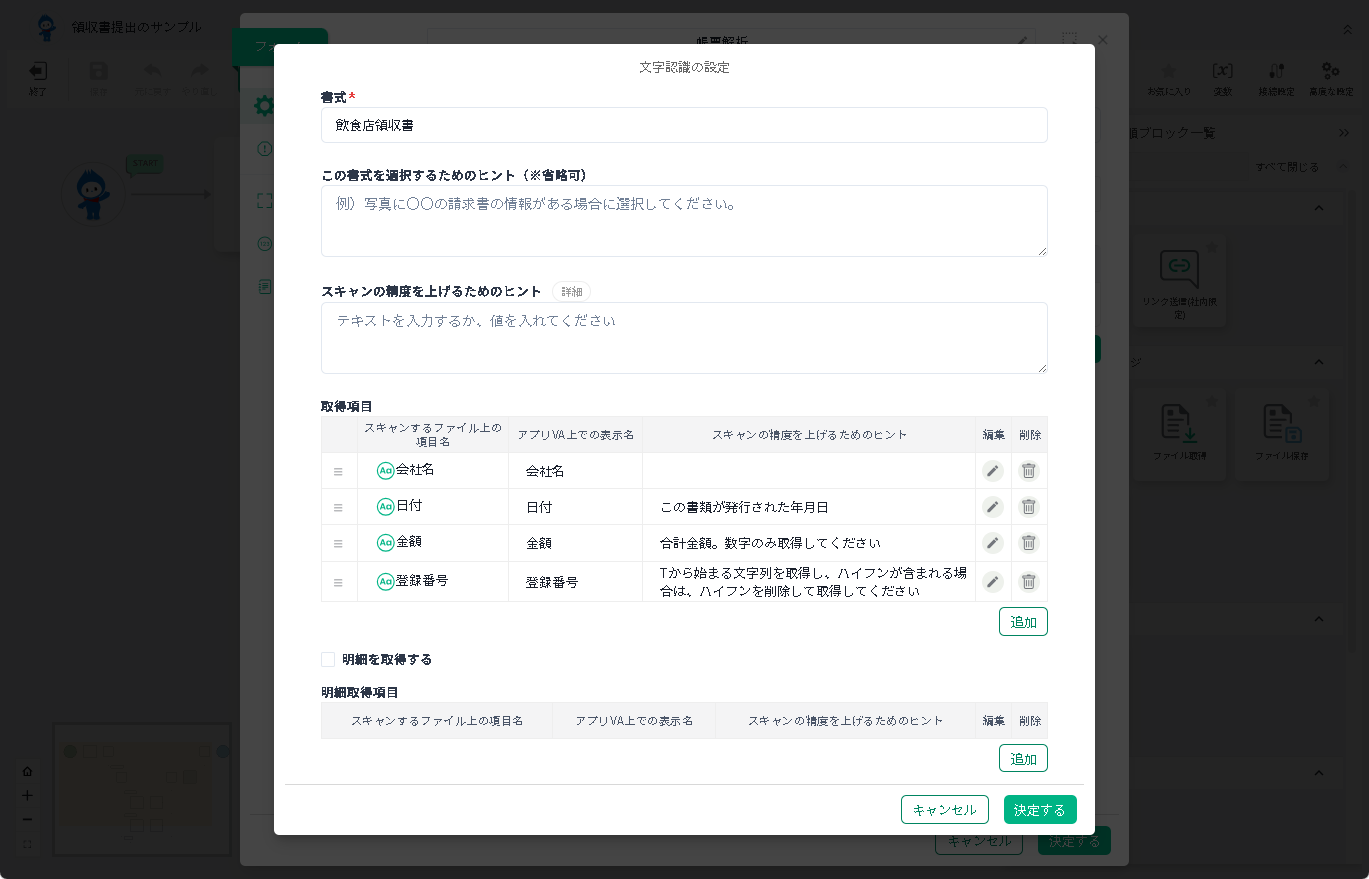Open editor for 登録番号 row
This screenshot has width=1369, height=879.
coord(992,582)
